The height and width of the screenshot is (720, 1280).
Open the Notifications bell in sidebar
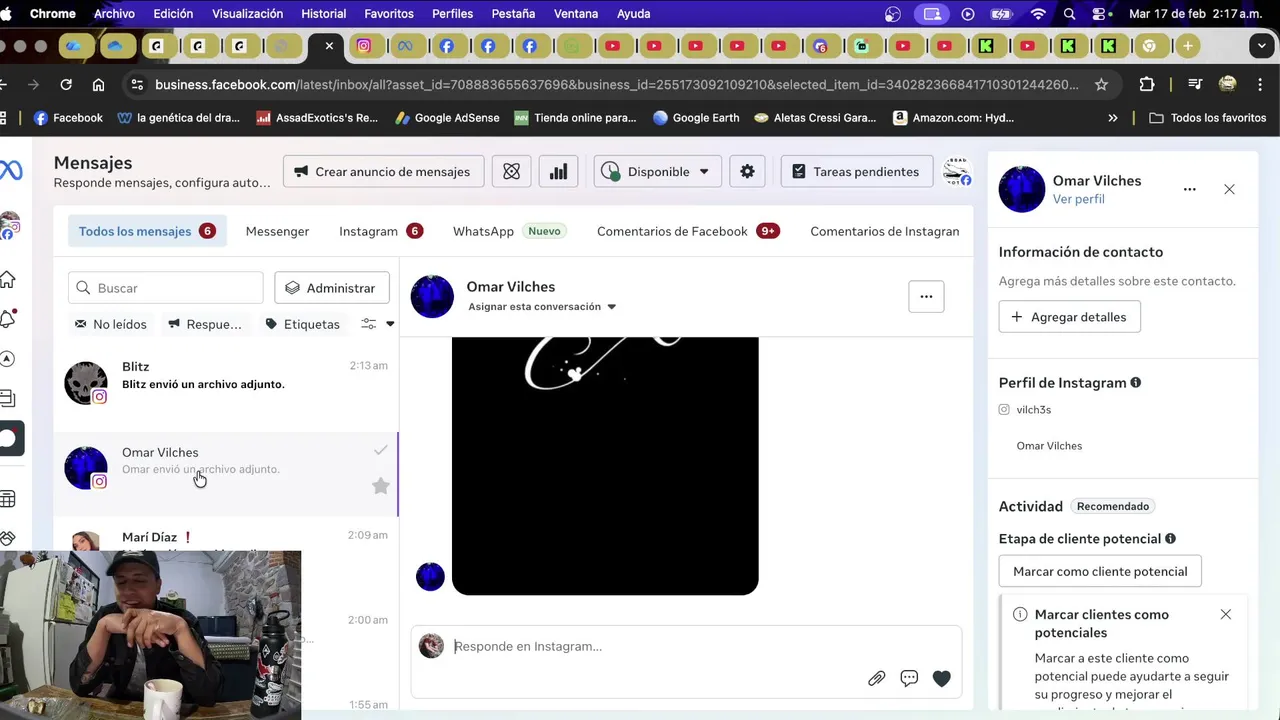[x=7, y=318]
